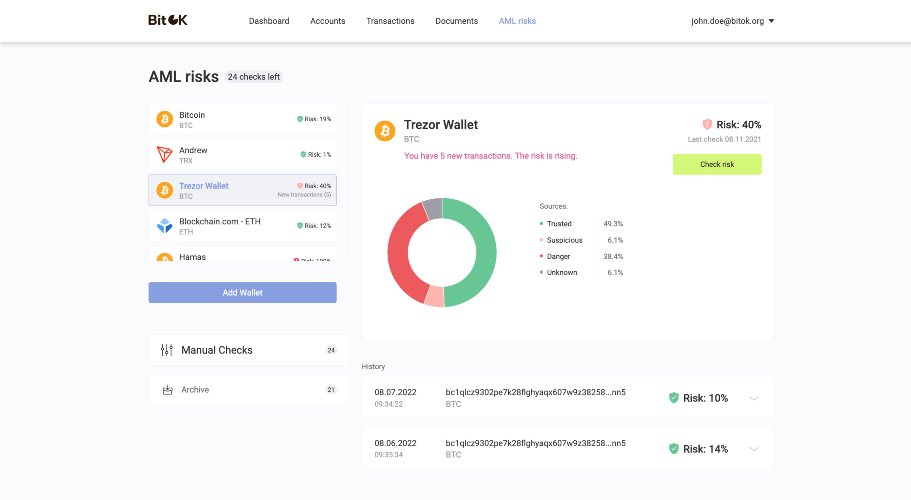The width and height of the screenshot is (911, 500).
Task: Click the large Bitcoin icon beside Trezor Wallet heading
Action: (x=385, y=131)
